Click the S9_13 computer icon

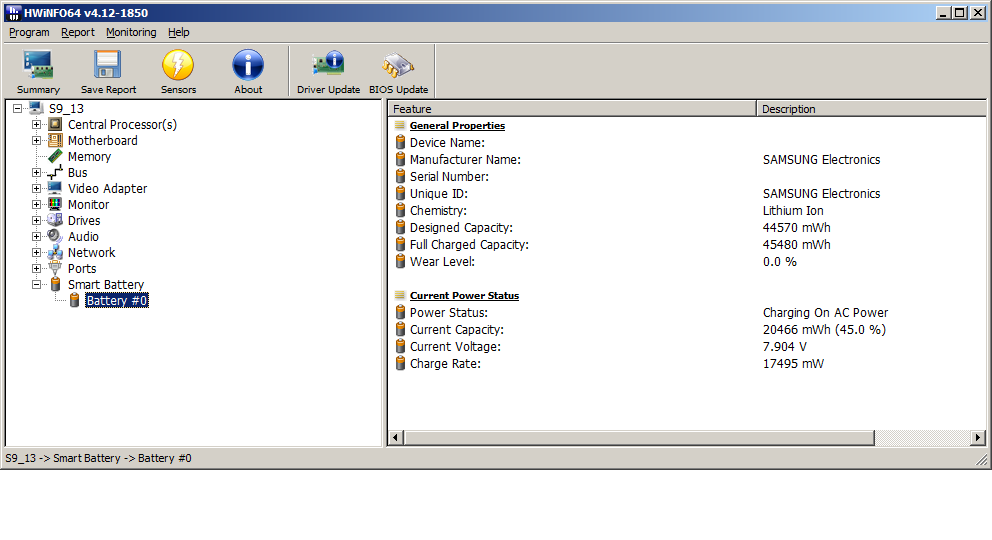[x=37, y=109]
